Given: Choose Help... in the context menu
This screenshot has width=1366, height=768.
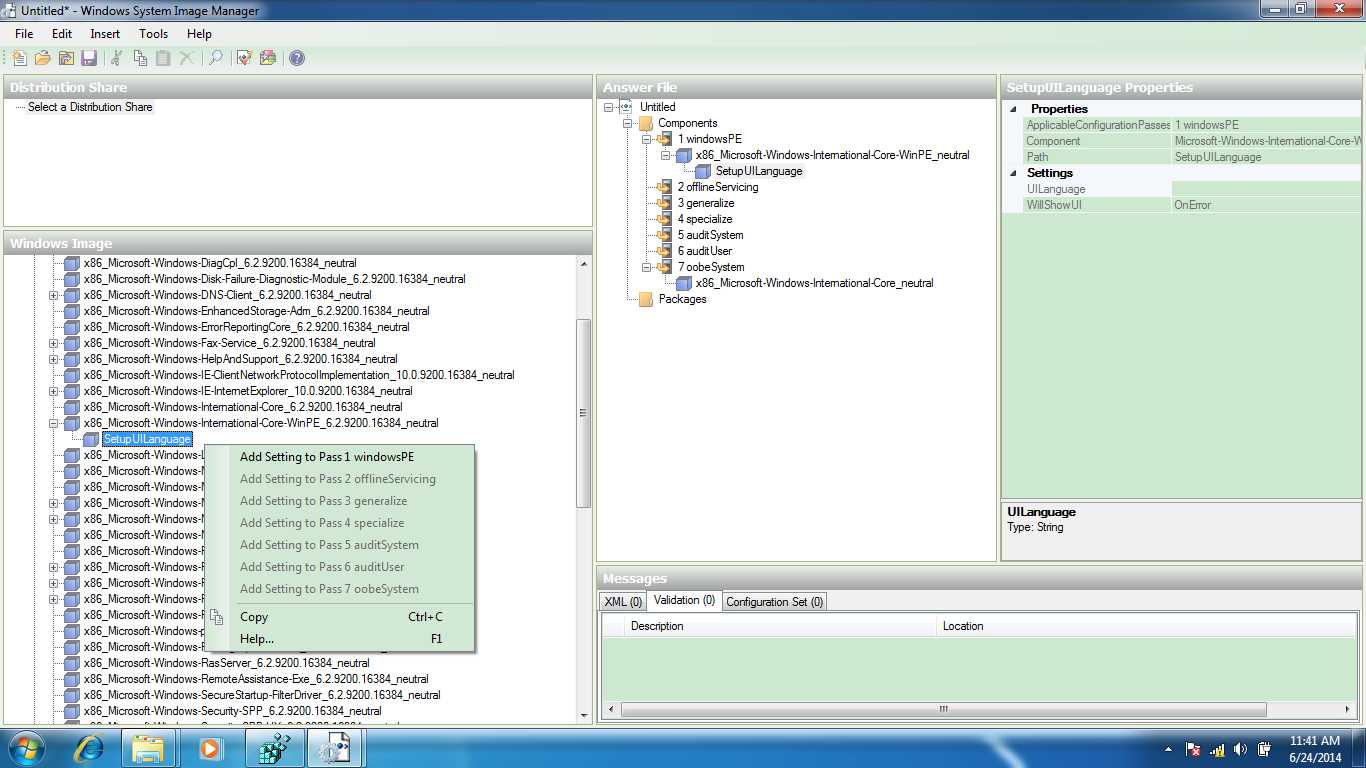Looking at the screenshot, I should click(340, 639).
